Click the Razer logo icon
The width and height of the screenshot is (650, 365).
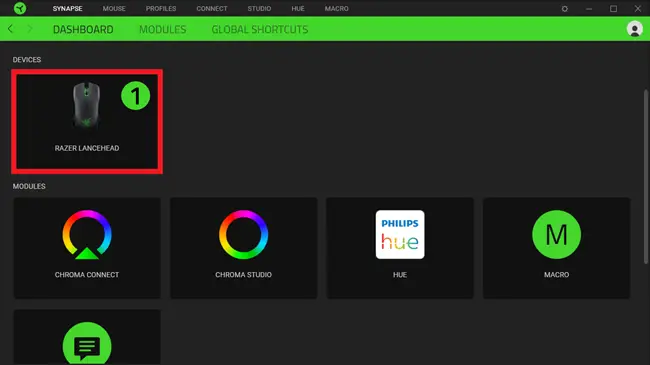pyautogui.click(x=20, y=8)
